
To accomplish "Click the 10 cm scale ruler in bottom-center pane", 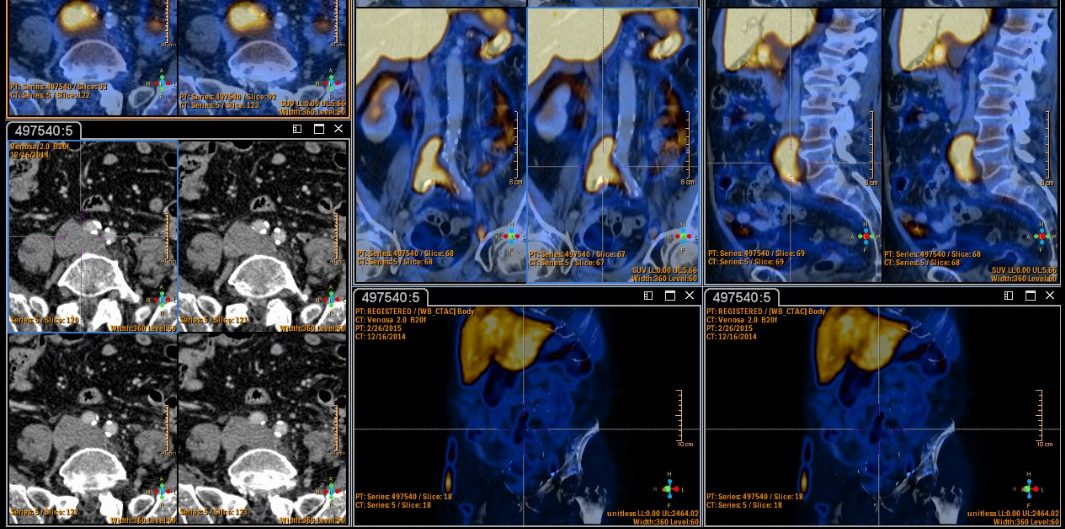I will point(680,417).
